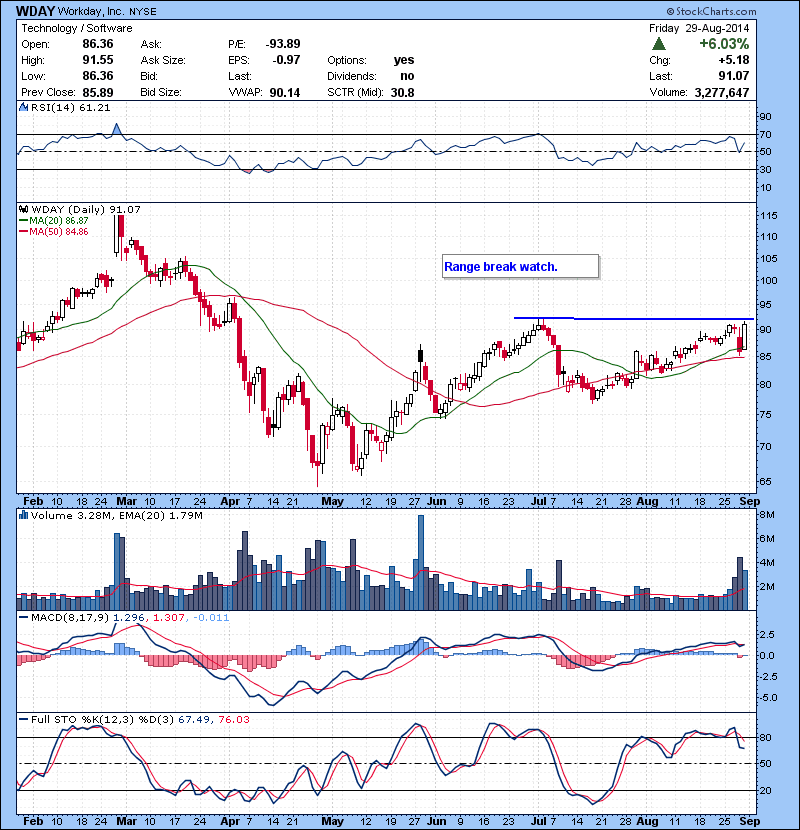800x830 pixels.
Task: Click the Volume 3.28M, EMA(20) 1.79M label
Action: pyautogui.click(x=116, y=515)
